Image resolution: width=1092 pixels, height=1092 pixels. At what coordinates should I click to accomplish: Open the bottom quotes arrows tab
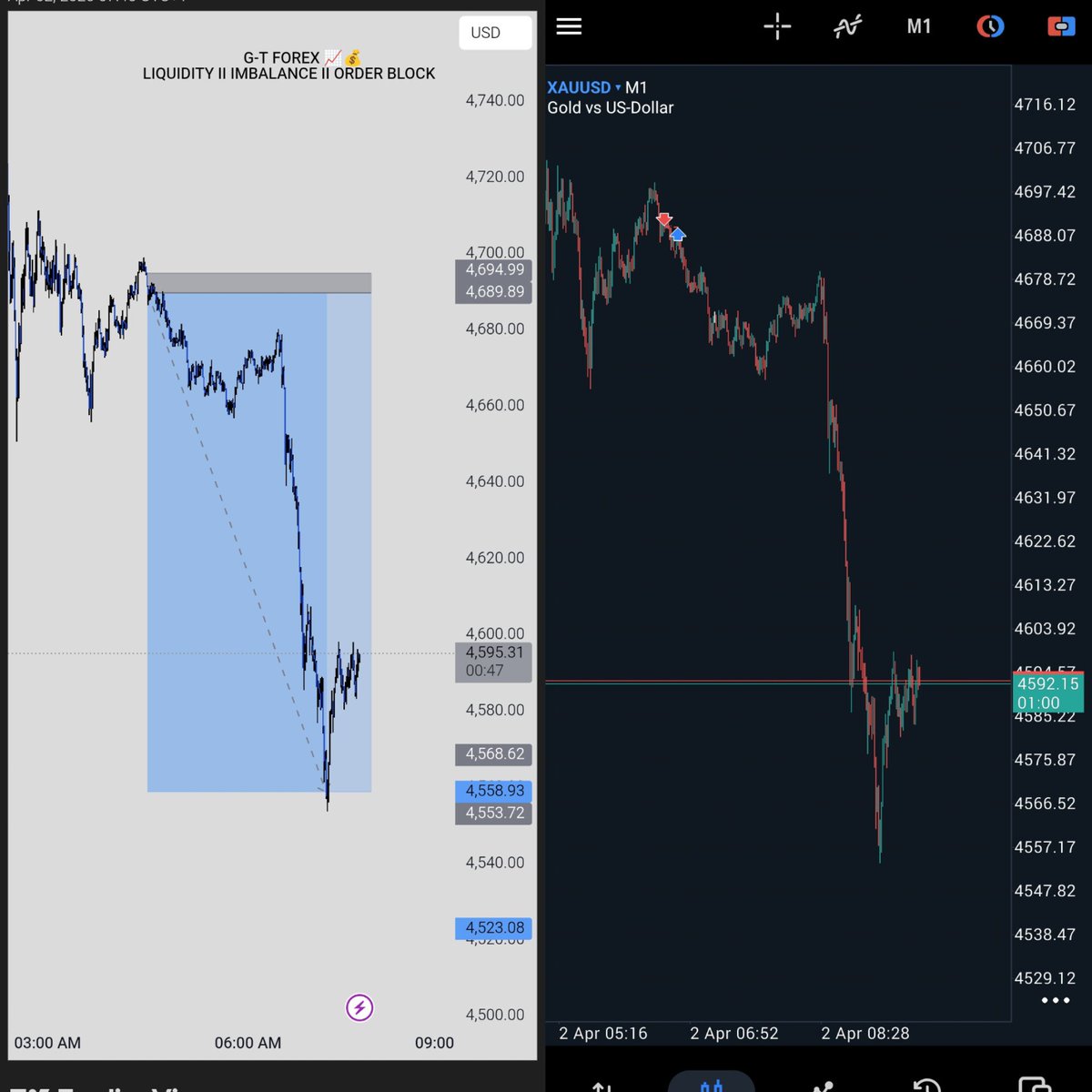click(x=601, y=1086)
